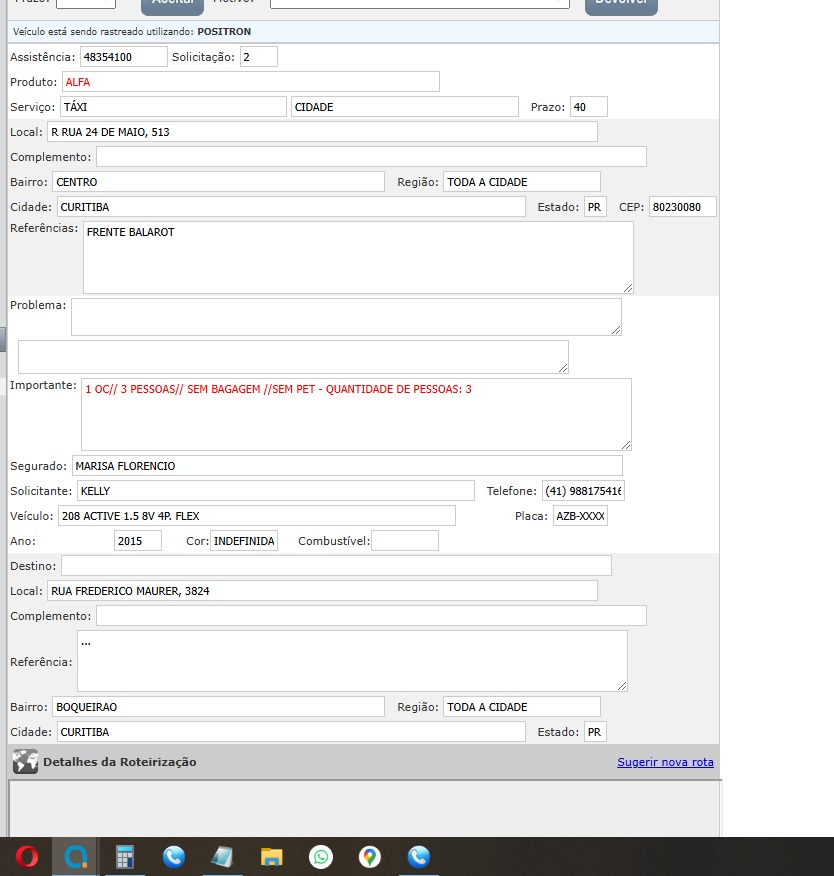Screen dimensions: 834x876
Task: Click the globe icon beside Detalhes da Roteirização
Action: point(25,761)
